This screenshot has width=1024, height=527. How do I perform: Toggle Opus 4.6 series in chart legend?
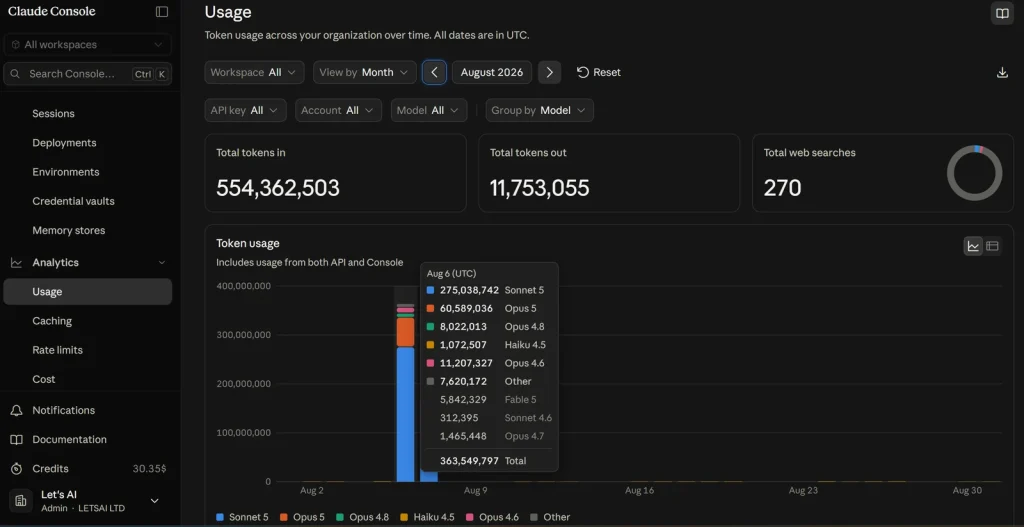[492, 517]
